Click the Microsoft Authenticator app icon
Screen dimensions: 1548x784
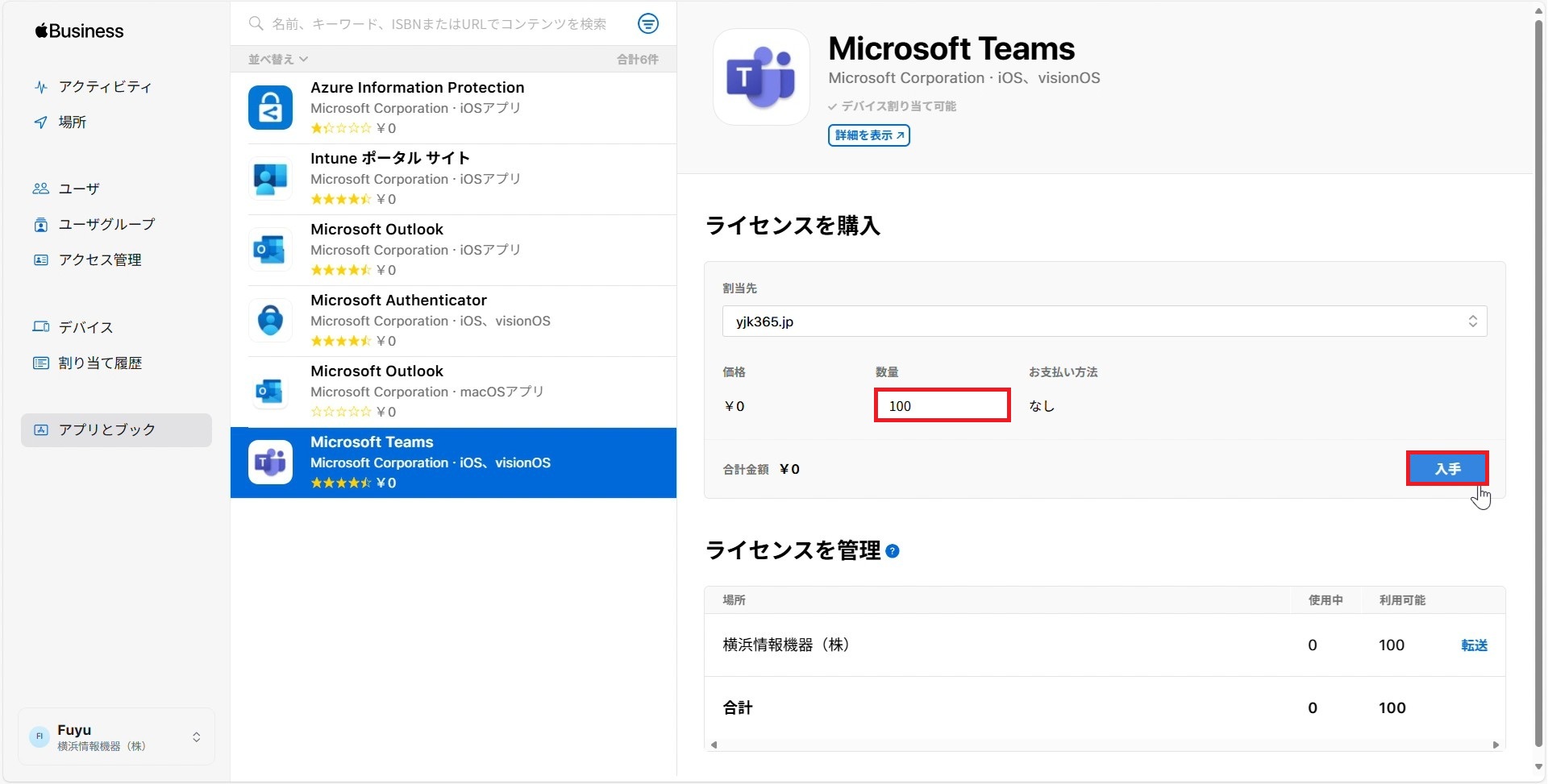pyautogui.click(x=270, y=321)
